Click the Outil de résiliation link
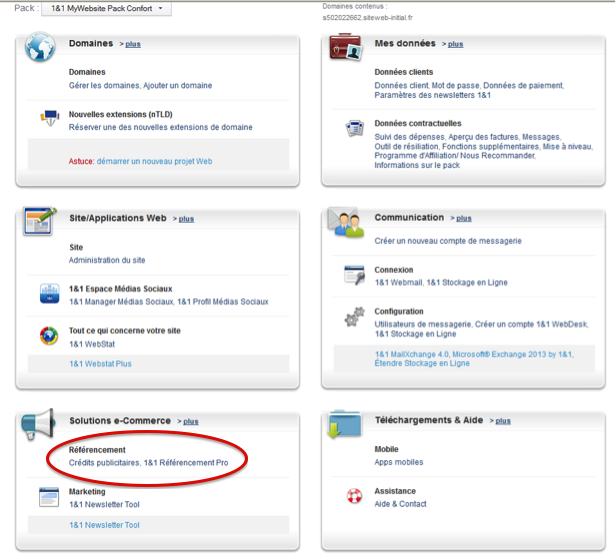 pos(406,147)
